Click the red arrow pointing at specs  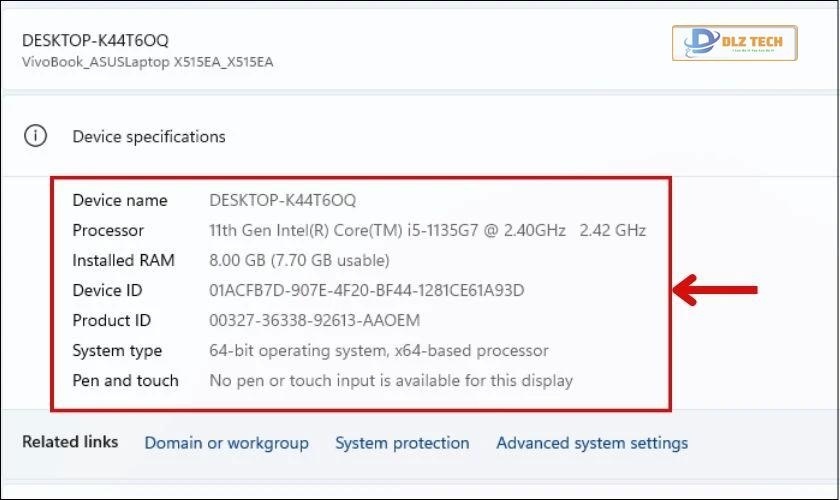pos(713,291)
